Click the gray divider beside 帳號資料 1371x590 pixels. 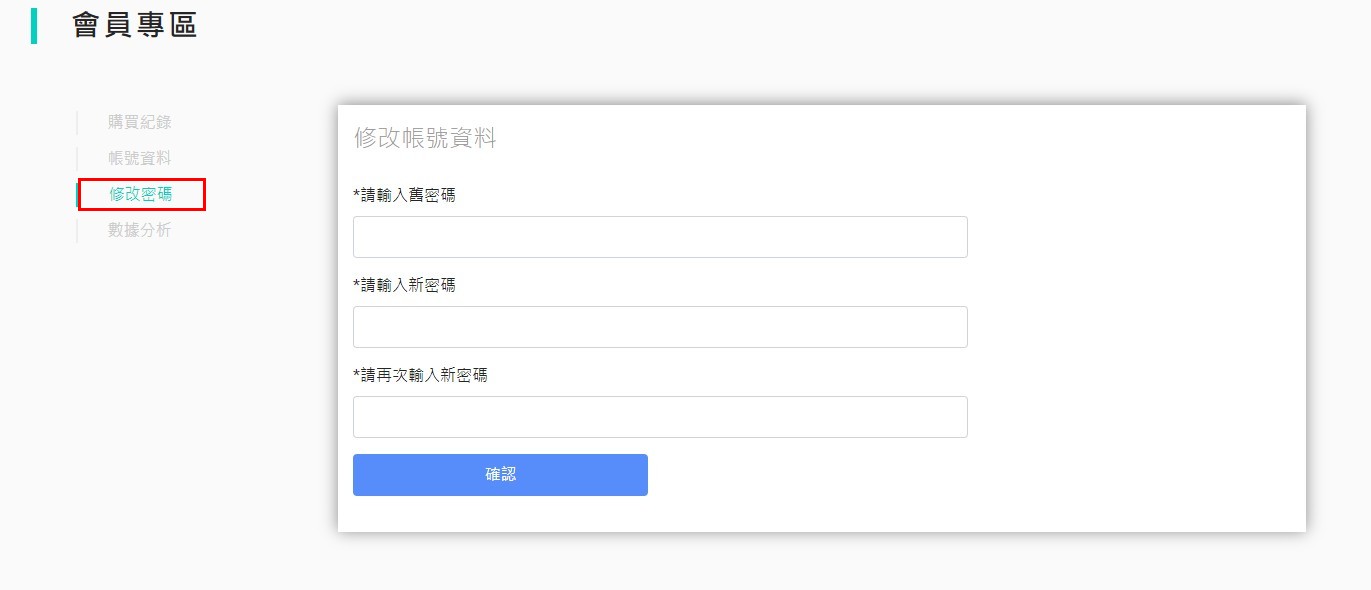click(77, 158)
